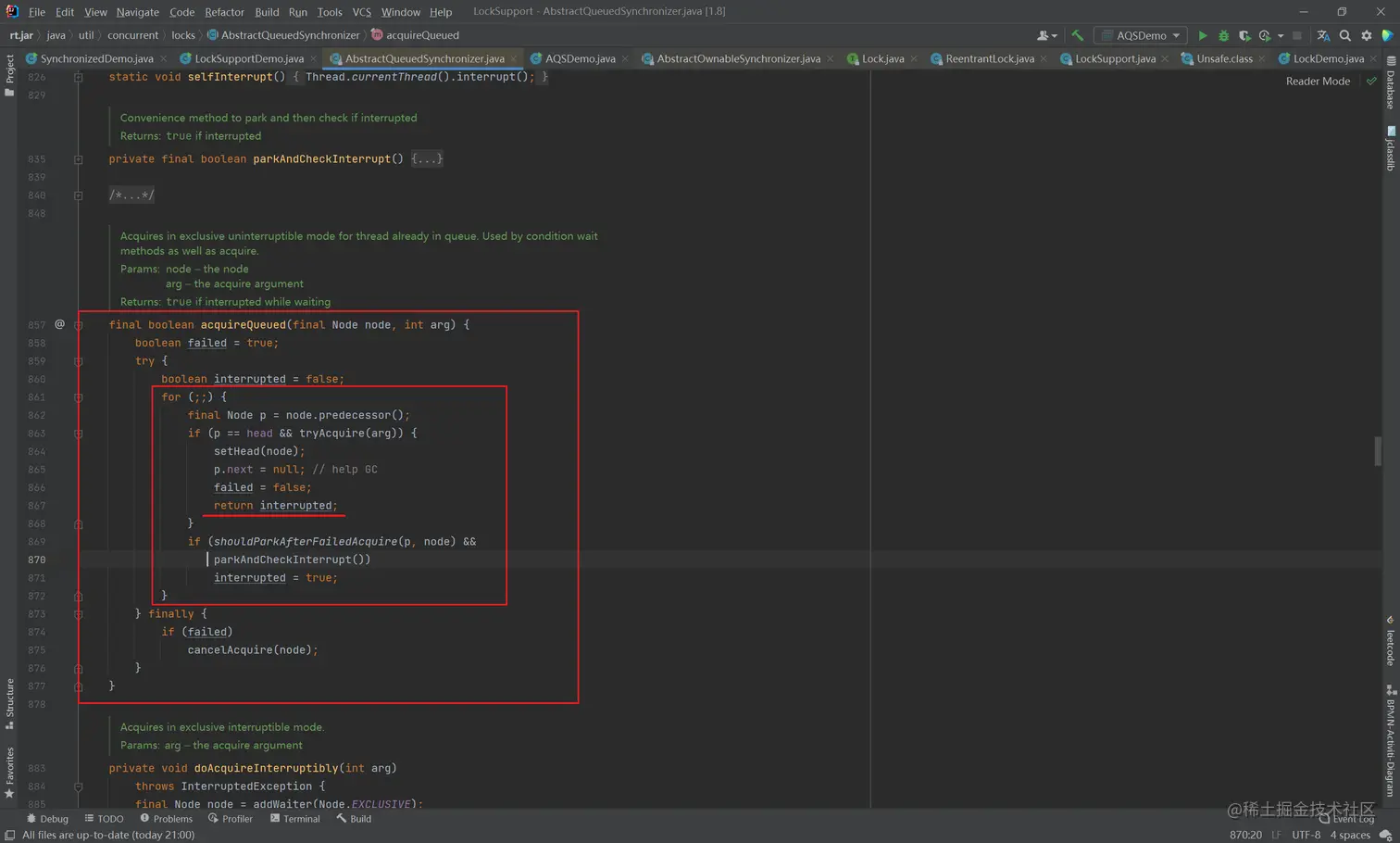Collapse the finally block fold at line 873

click(x=79, y=614)
